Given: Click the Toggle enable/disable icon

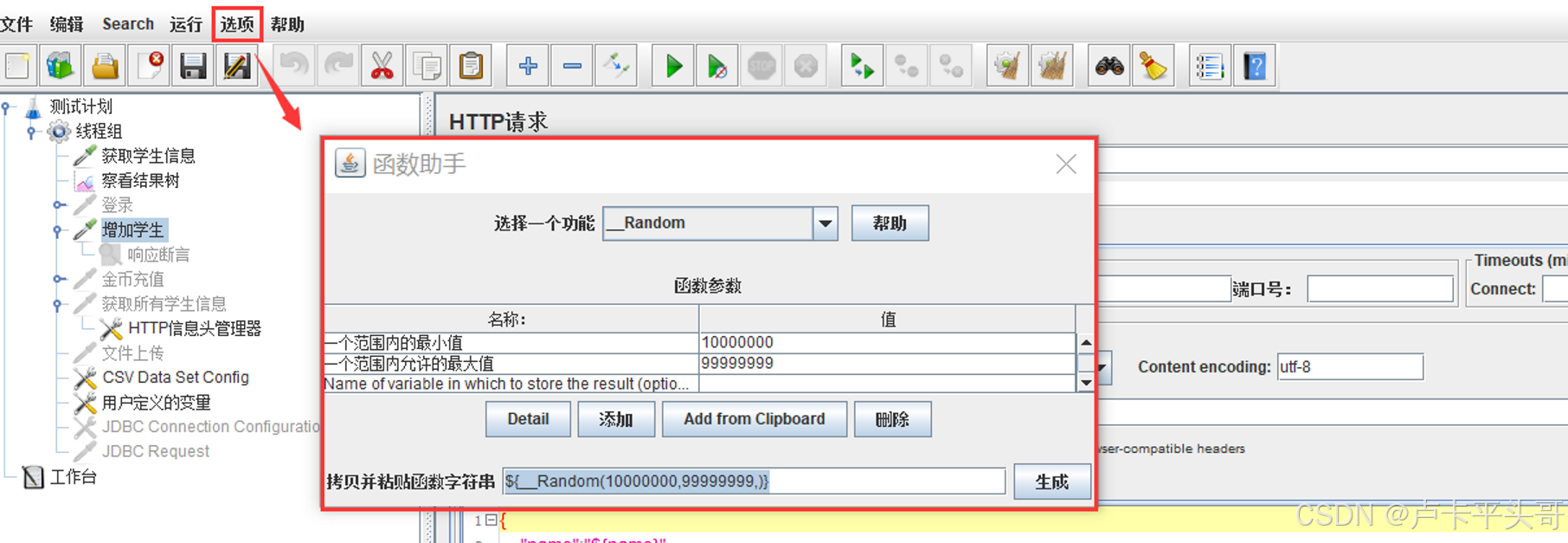Looking at the screenshot, I should (x=616, y=66).
